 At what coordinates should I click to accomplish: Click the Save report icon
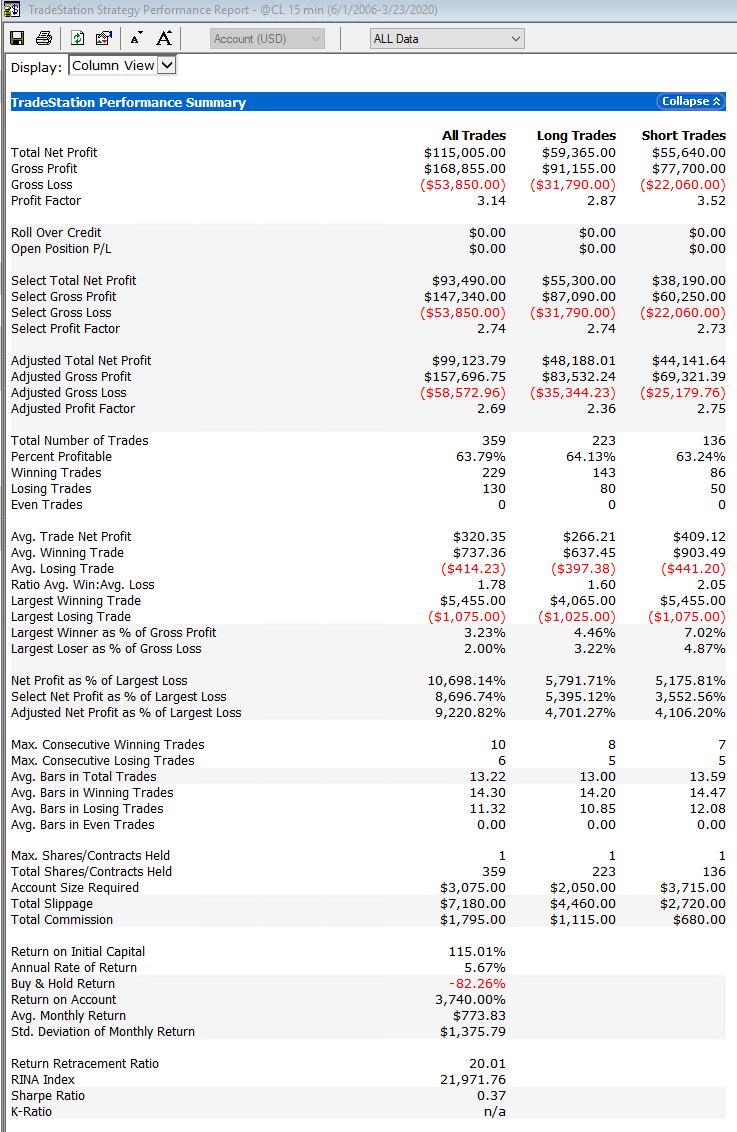pos(17,39)
